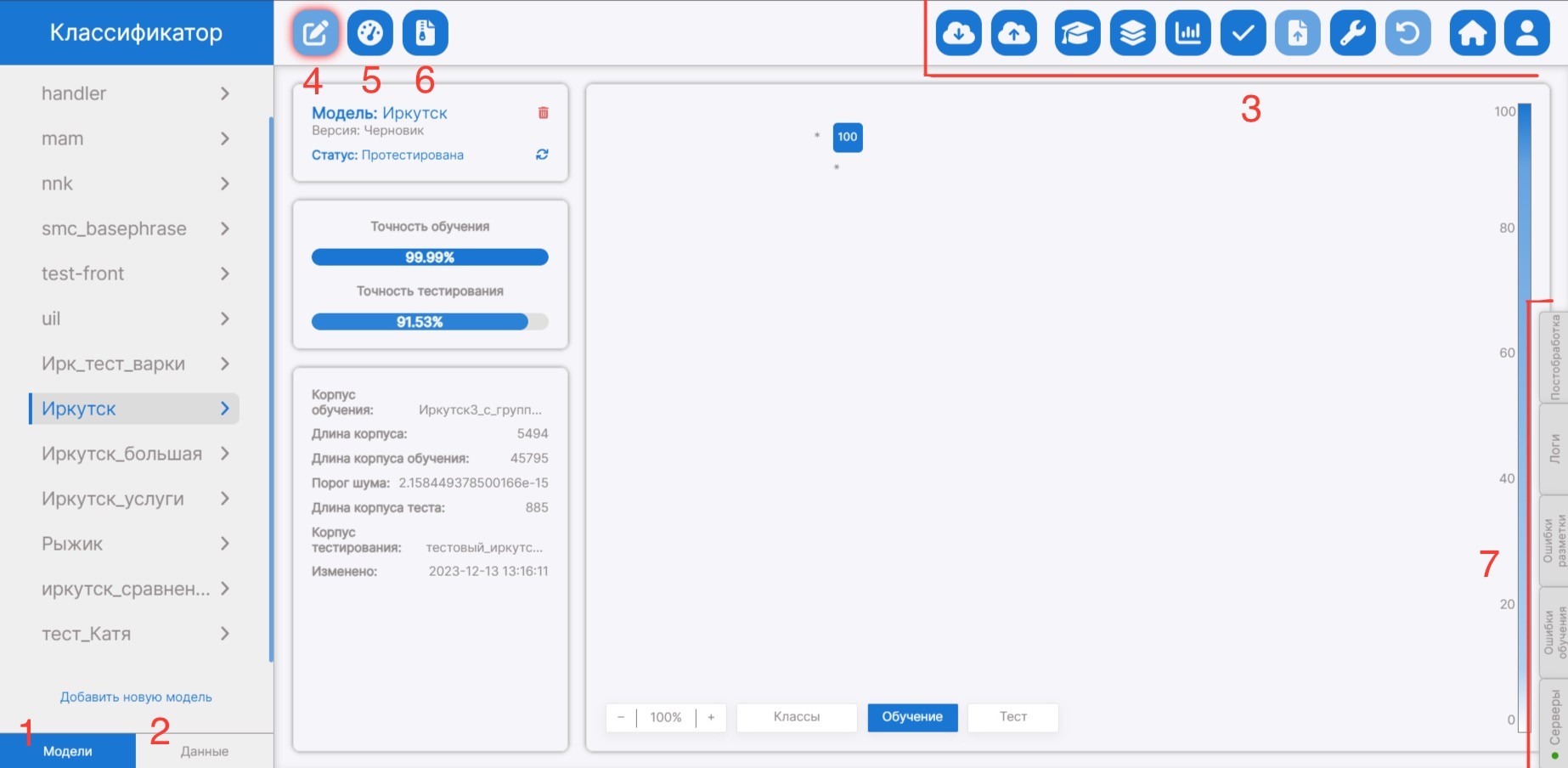This screenshot has width=1568, height=768.
Task: Switch to the Данные tab
Action: 204,751
